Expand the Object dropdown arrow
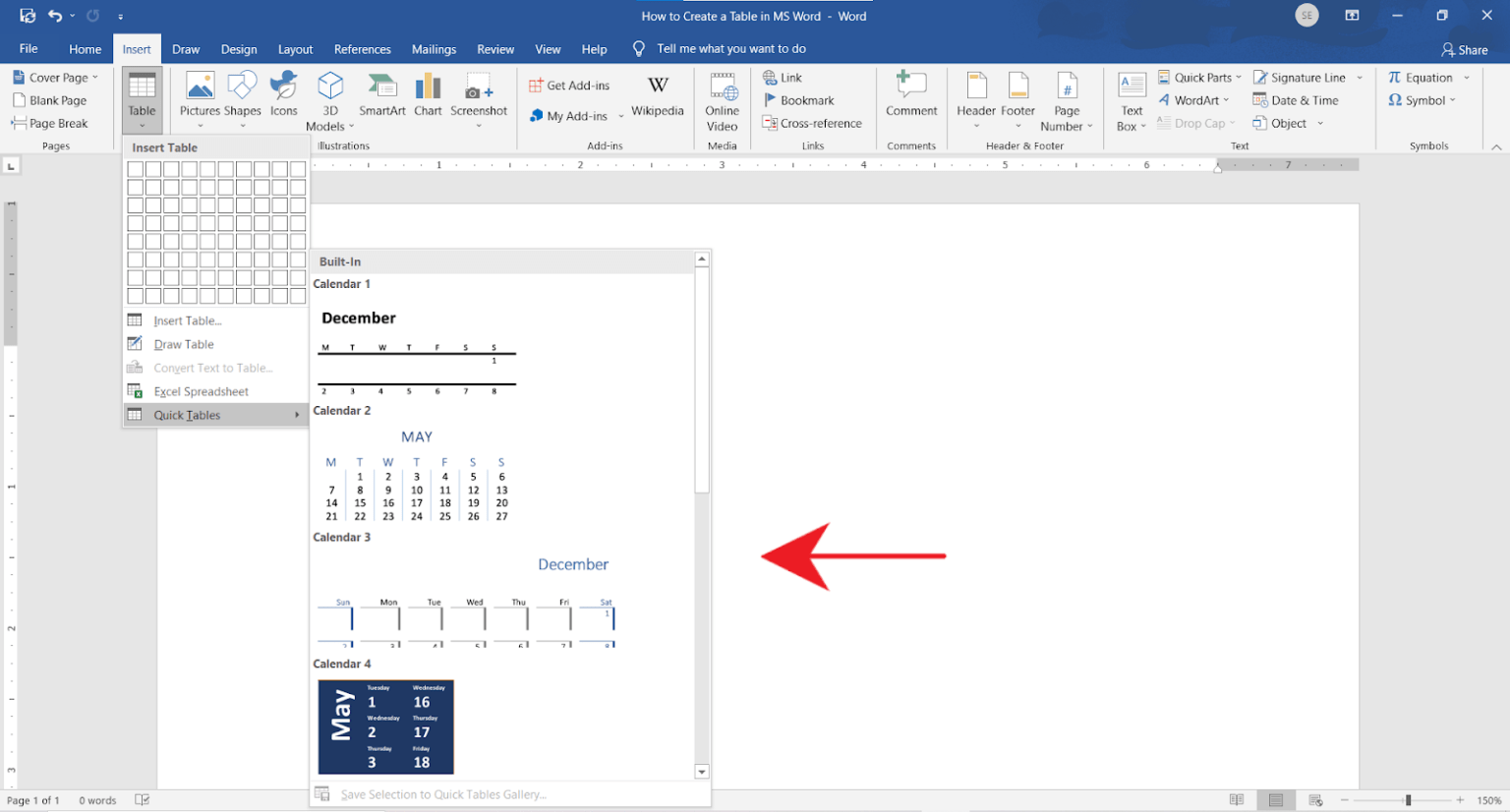 click(x=1320, y=123)
